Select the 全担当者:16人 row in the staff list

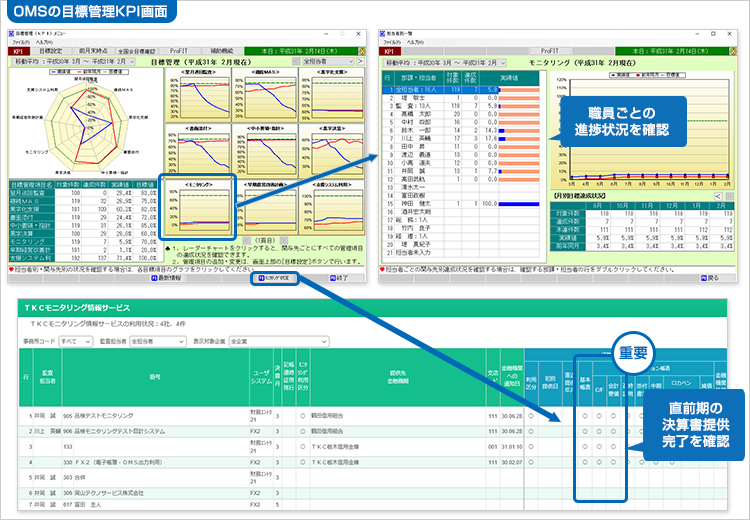[461, 89]
